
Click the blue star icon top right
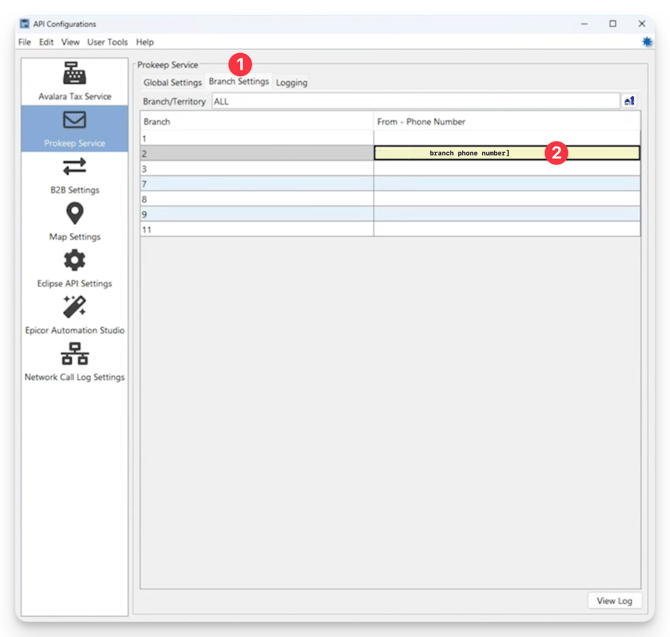647,42
